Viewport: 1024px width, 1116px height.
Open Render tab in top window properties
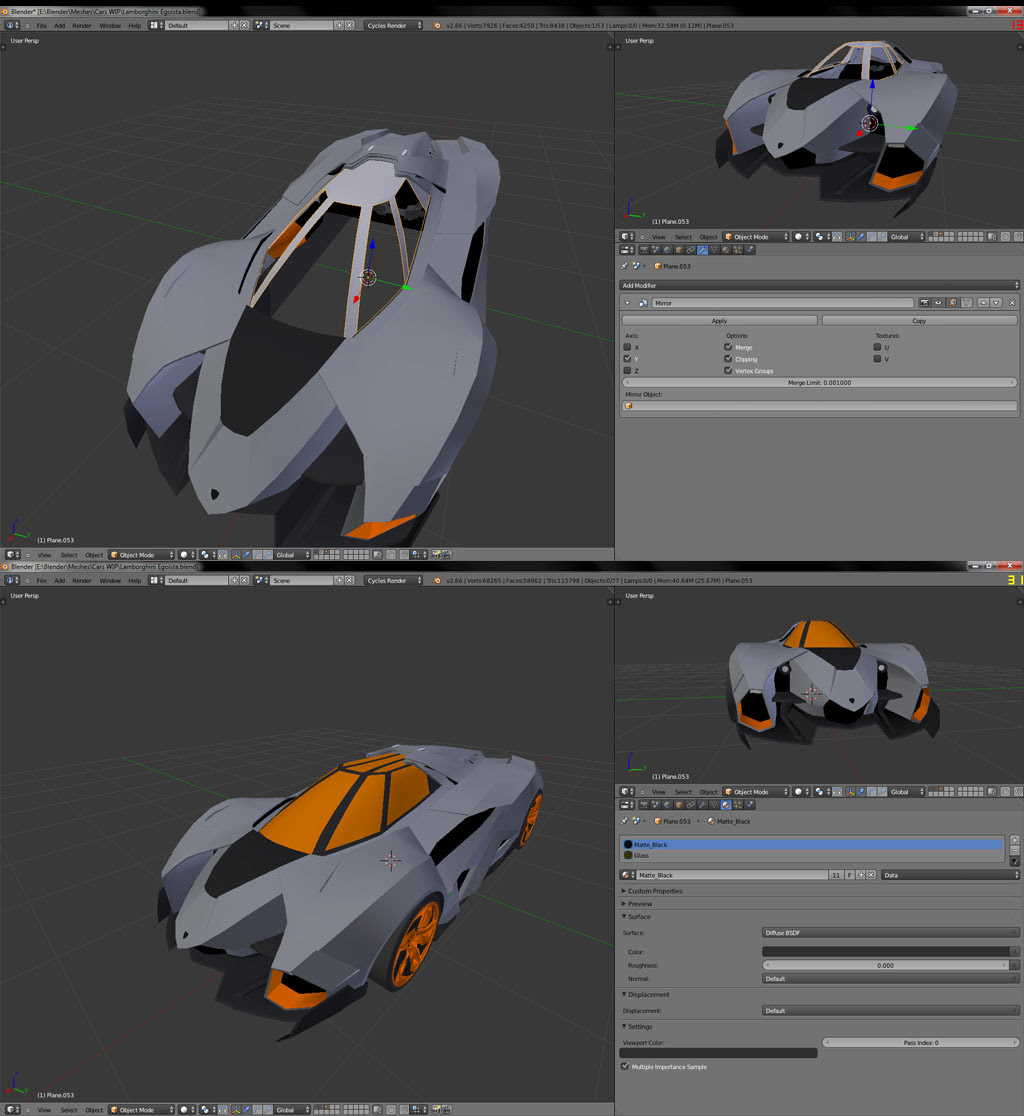point(644,250)
